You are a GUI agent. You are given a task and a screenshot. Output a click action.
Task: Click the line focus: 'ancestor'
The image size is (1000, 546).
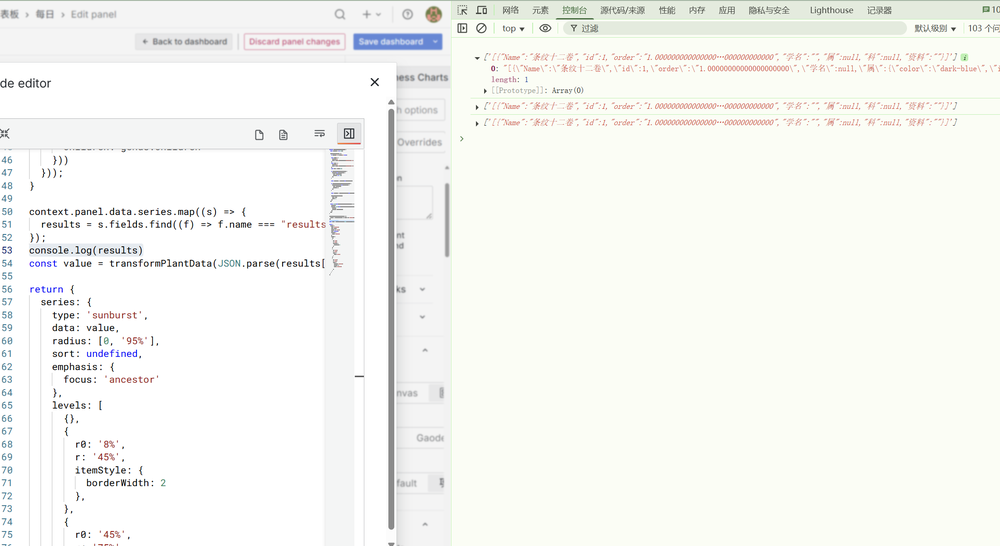coord(111,380)
